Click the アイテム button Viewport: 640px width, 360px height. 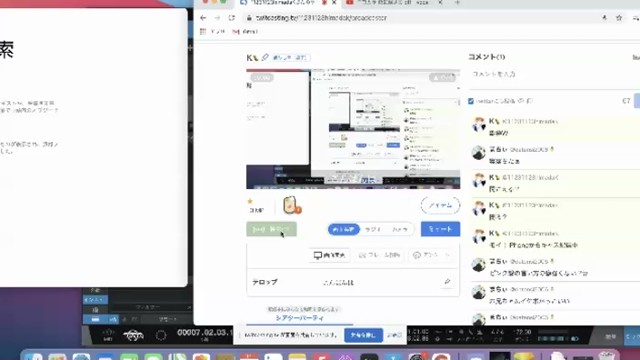tap(440, 205)
